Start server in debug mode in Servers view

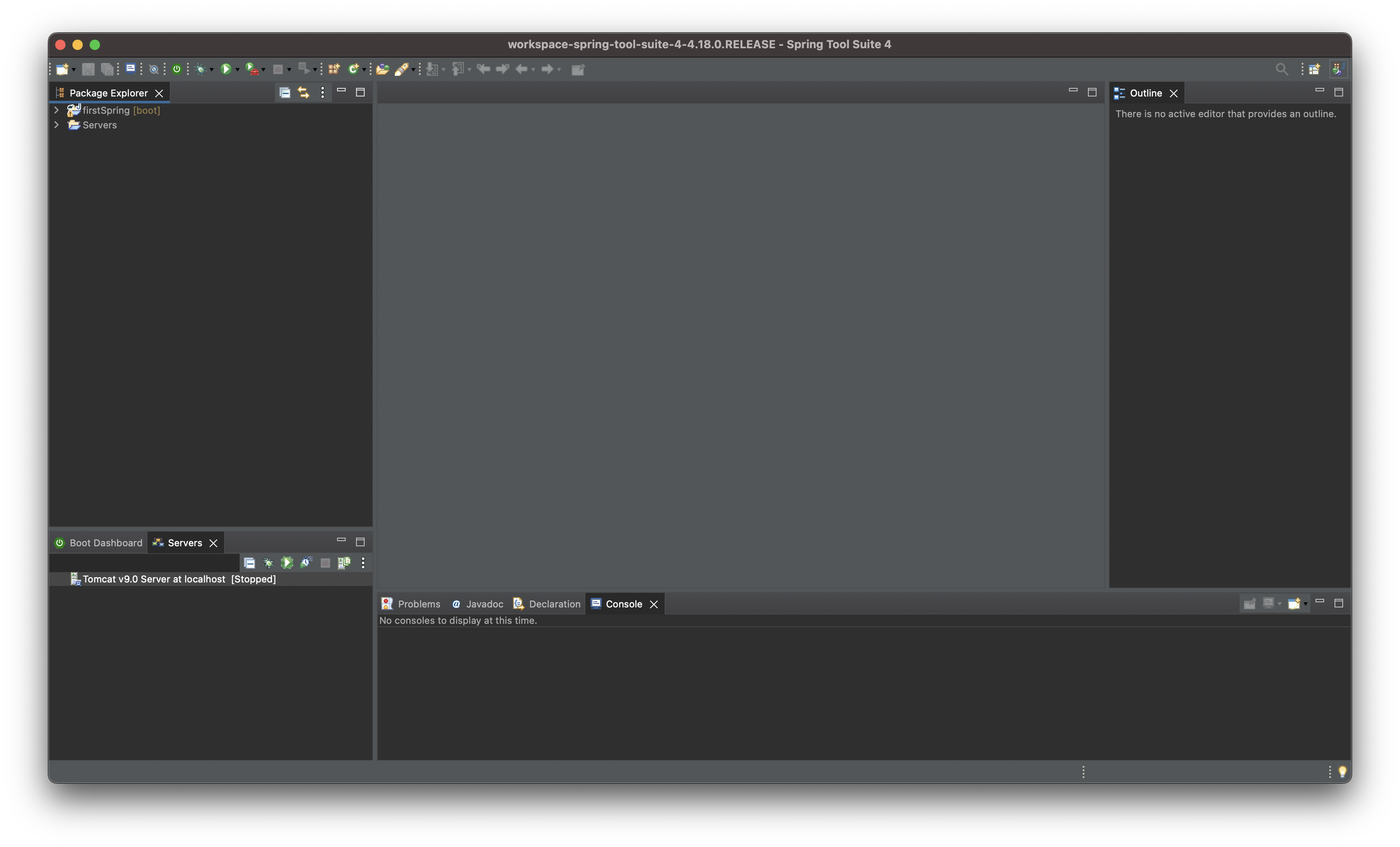tap(268, 563)
